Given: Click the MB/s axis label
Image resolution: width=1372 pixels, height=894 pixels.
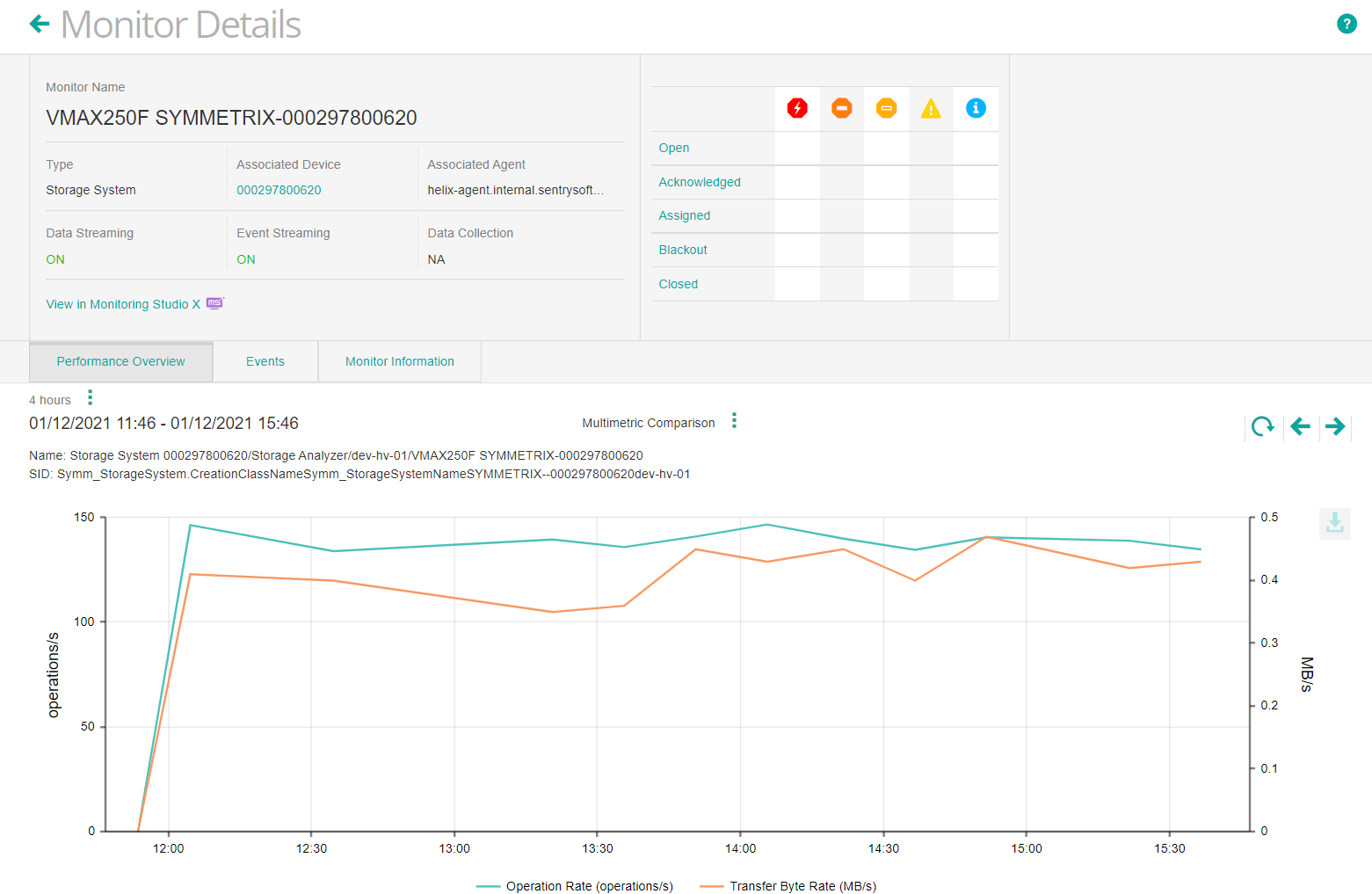Looking at the screenshot, I should [1306, 674].
